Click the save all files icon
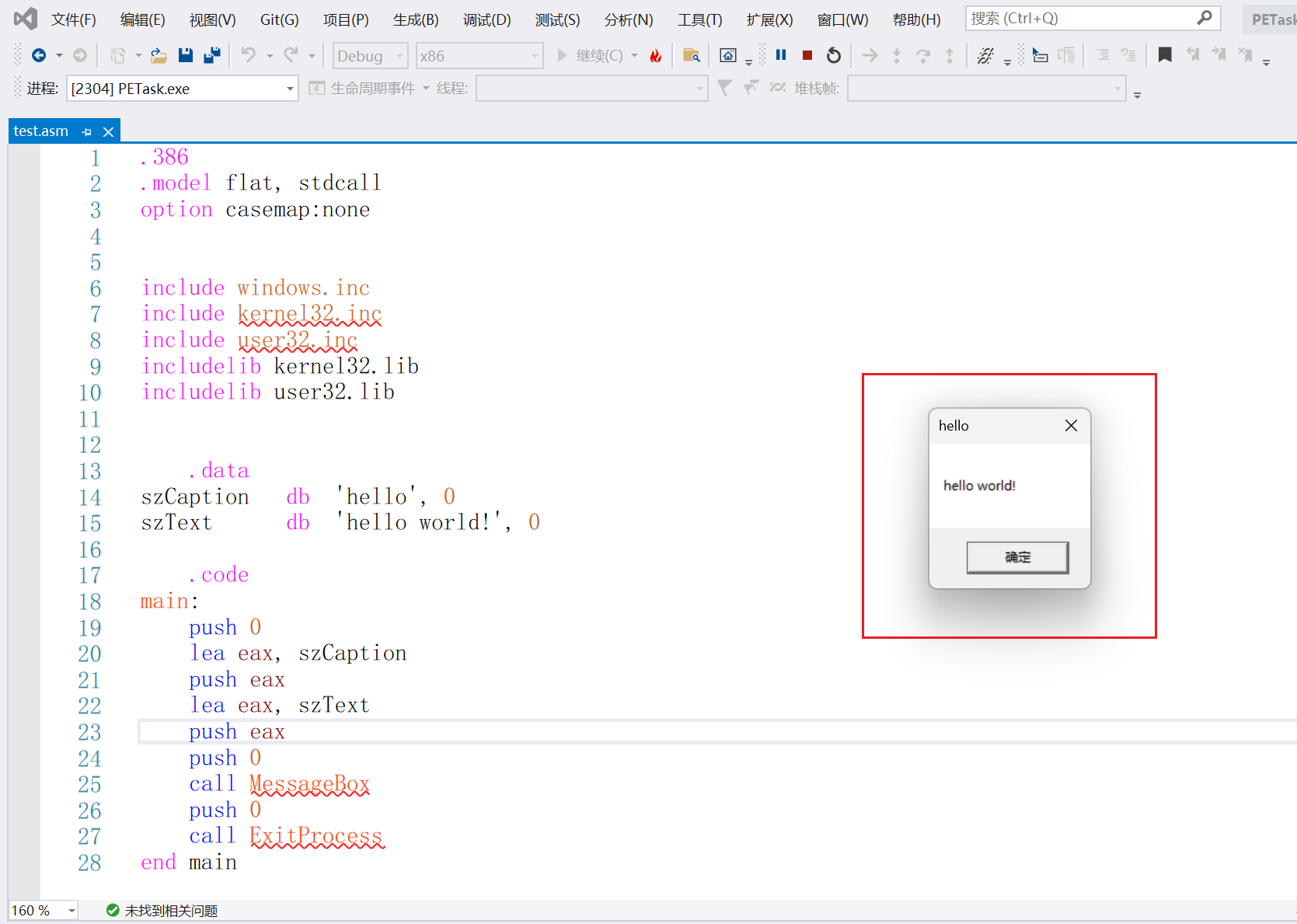The image size is (1297, 924). pos(211,55)
